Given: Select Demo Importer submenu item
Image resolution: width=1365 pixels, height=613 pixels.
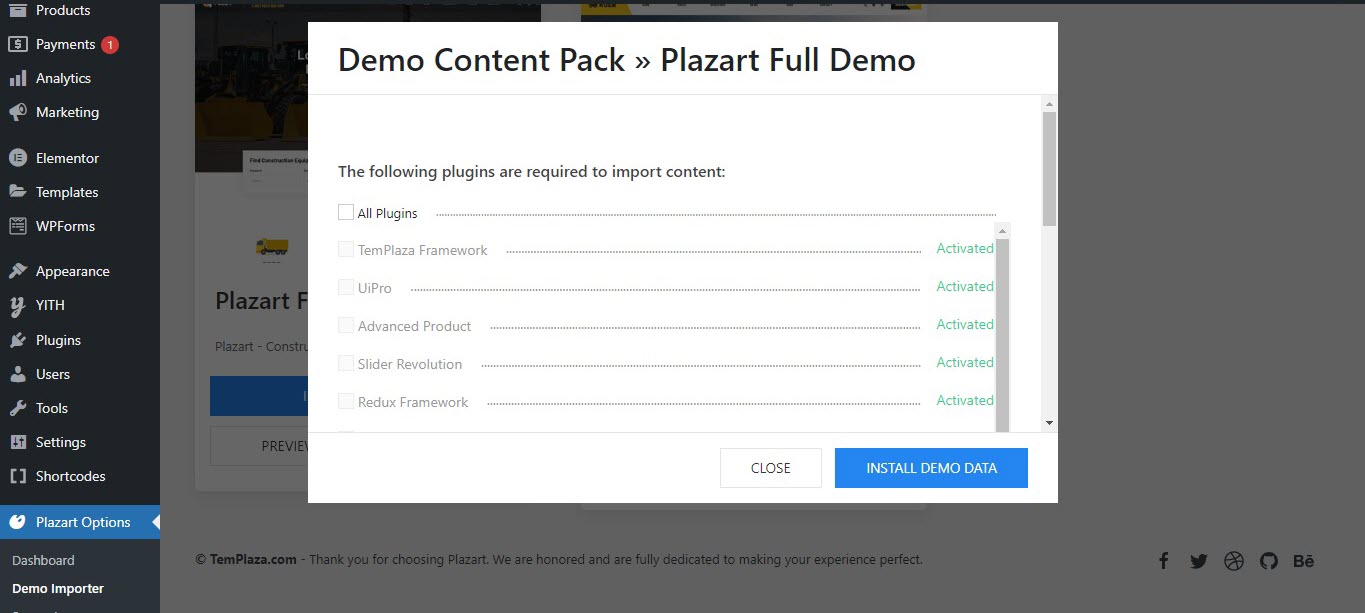Looking at the screenshot, I should coord(58,589).
